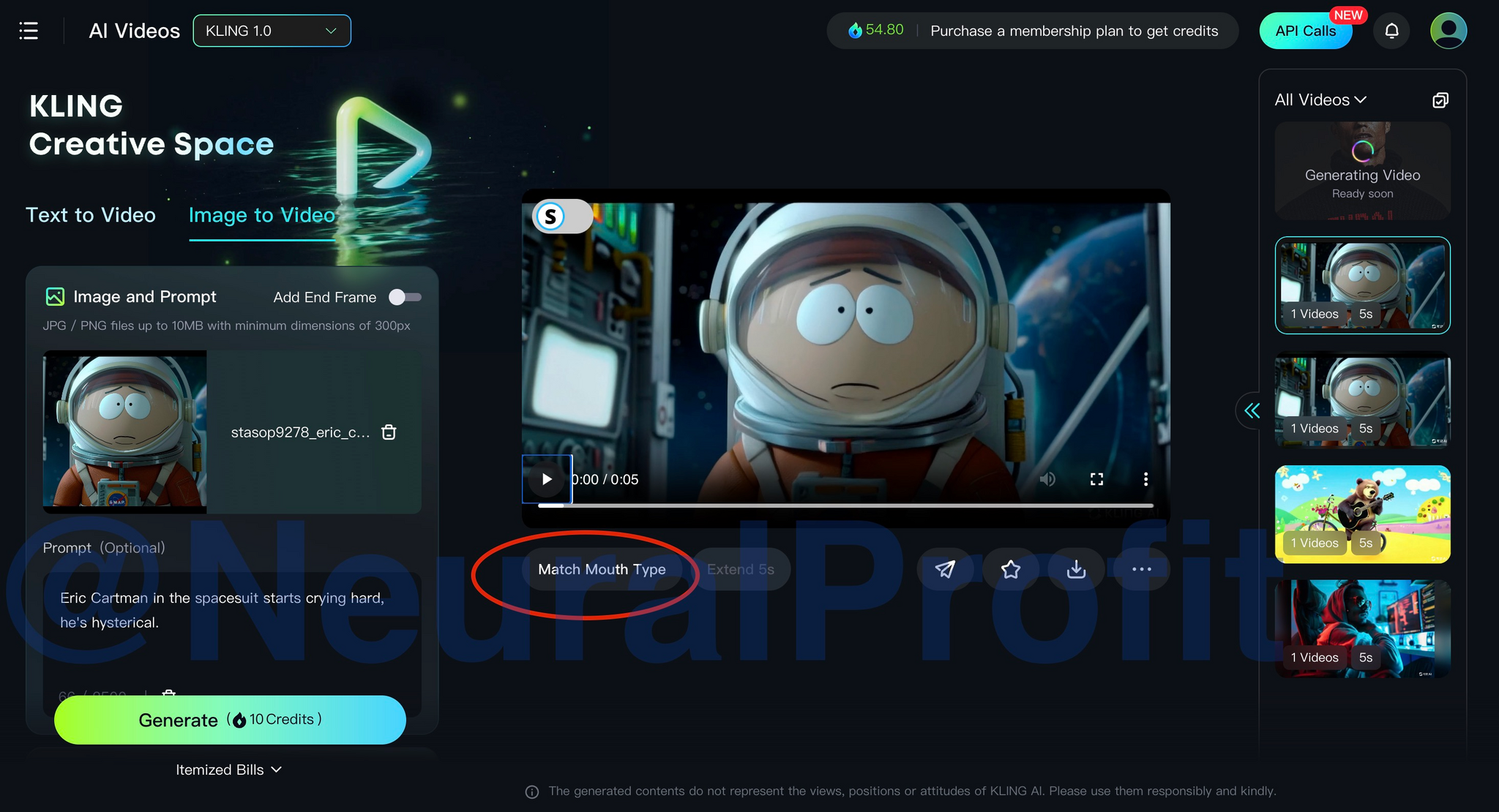The width and height of the screenshot is (1499, 812).
Task: Open more actions ellipsis below video
Action: coord(1142,569)
